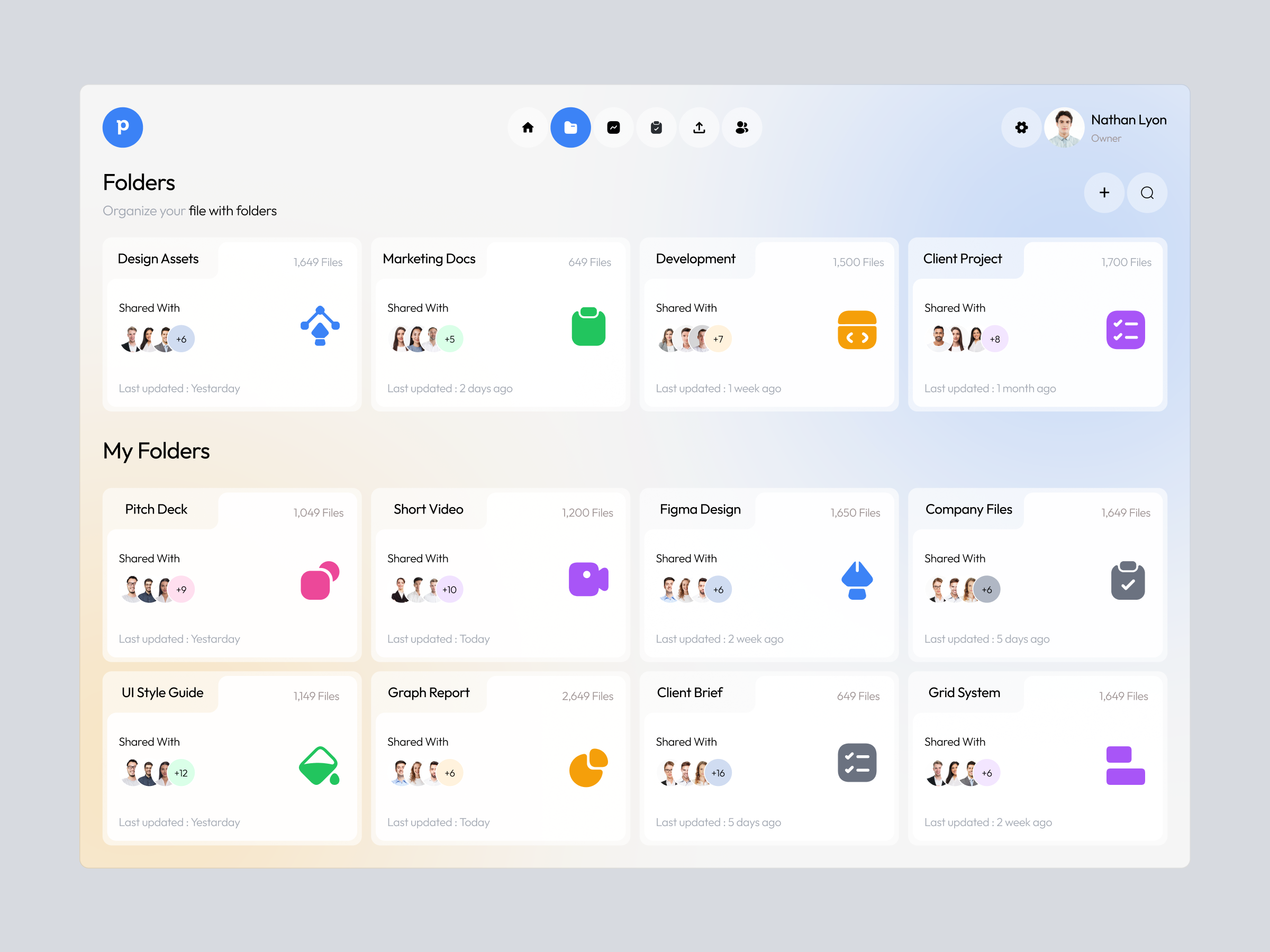Create a new folder with the plus button
The height and width of the screenshot is (952, 1270).
(1104, 193)
